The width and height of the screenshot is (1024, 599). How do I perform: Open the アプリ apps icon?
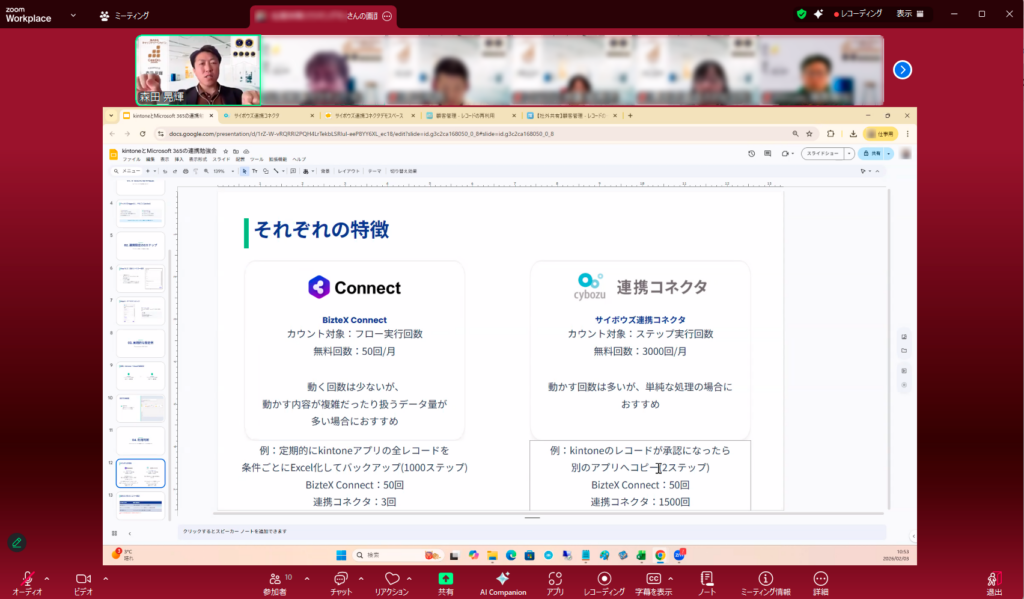(555, 579)
